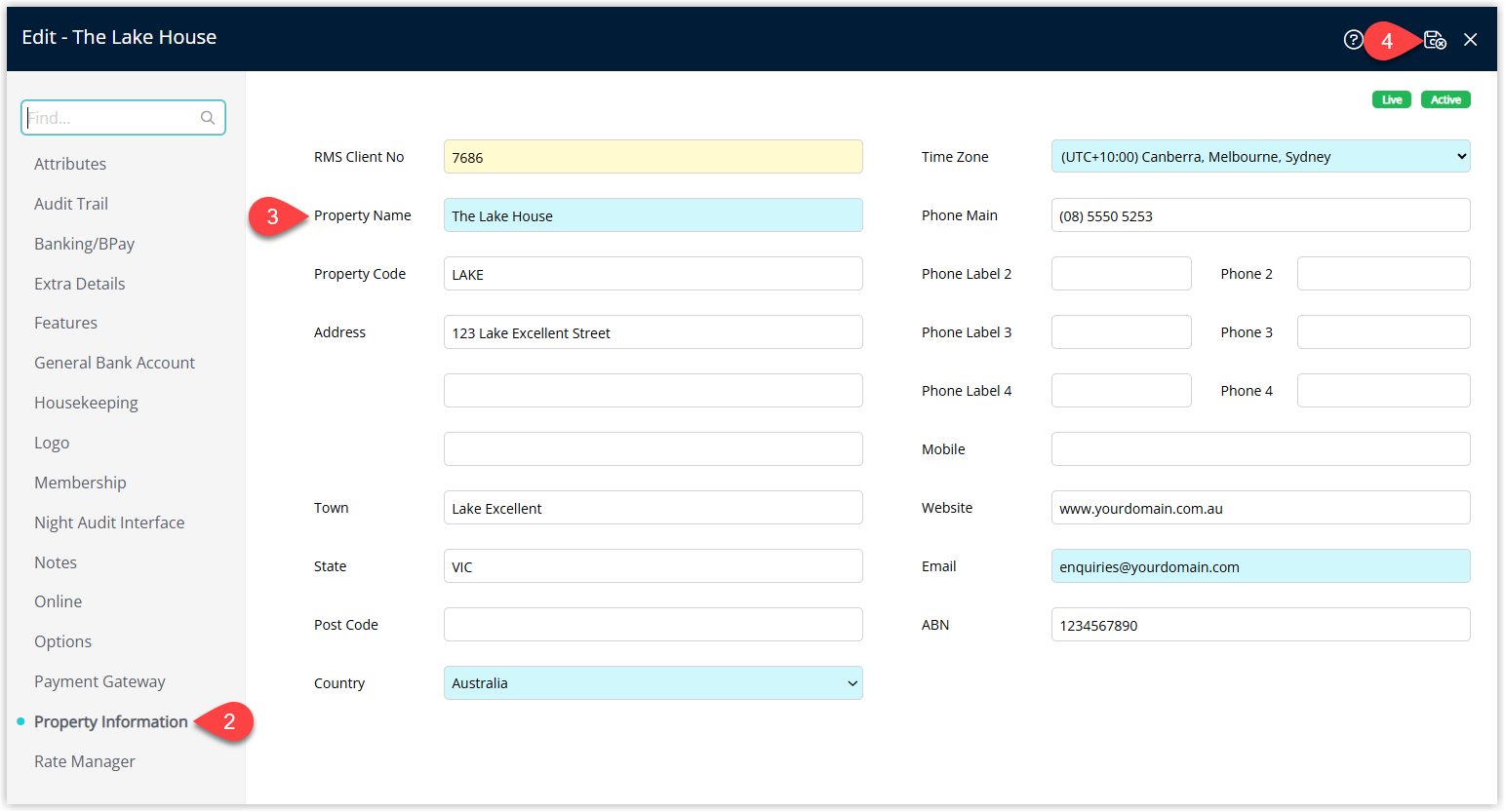
Task: Click the Phone Label 2 field
Action: (x=1121, y=273)
